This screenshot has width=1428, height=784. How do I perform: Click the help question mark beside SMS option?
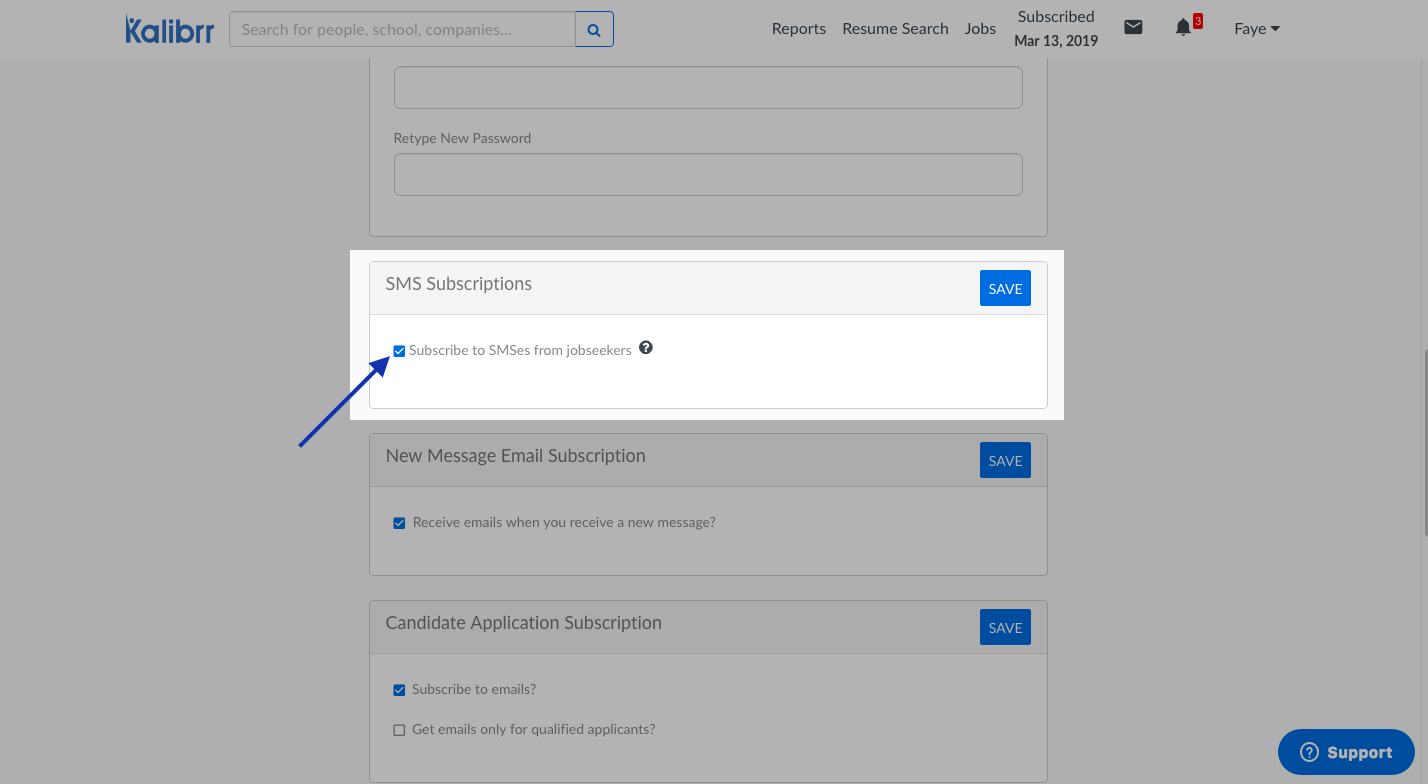646,348
